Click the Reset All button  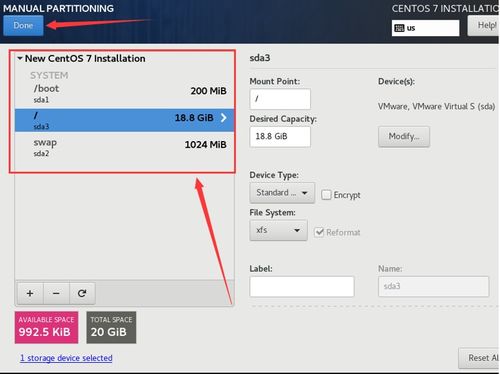pos(480,358)
